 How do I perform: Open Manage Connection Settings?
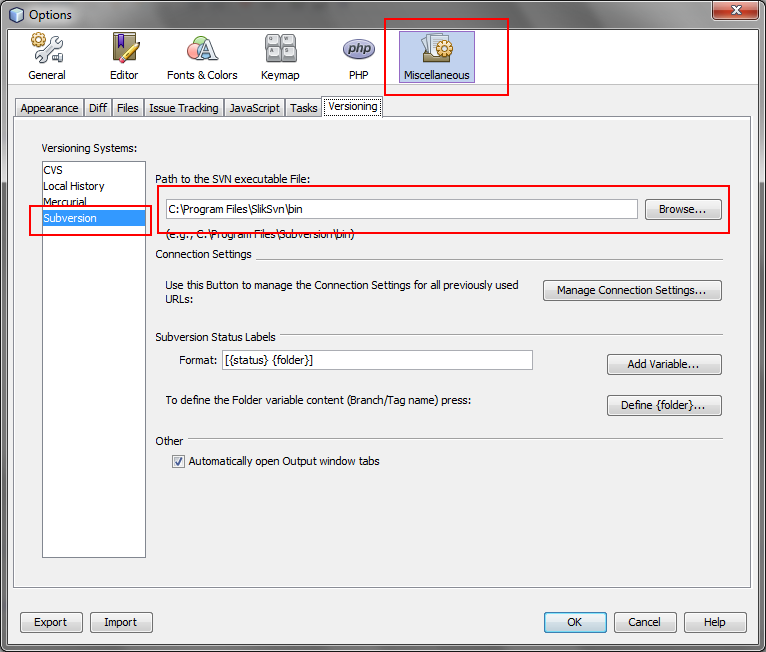coord(631,290)
